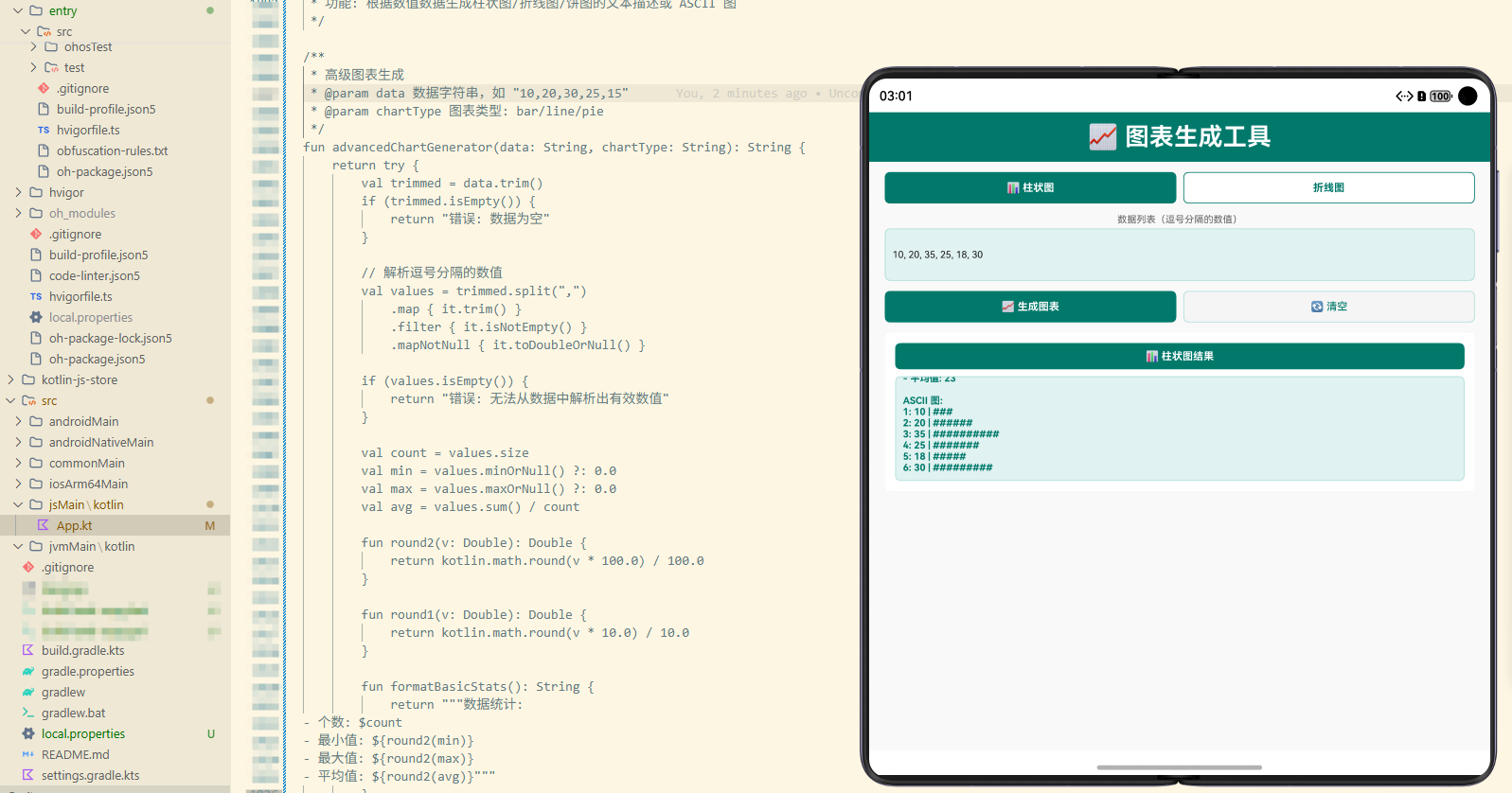The width and height of the screenshot is (1512, 793).
Task: Expand the hvigor folder
Action: [18, 192]
